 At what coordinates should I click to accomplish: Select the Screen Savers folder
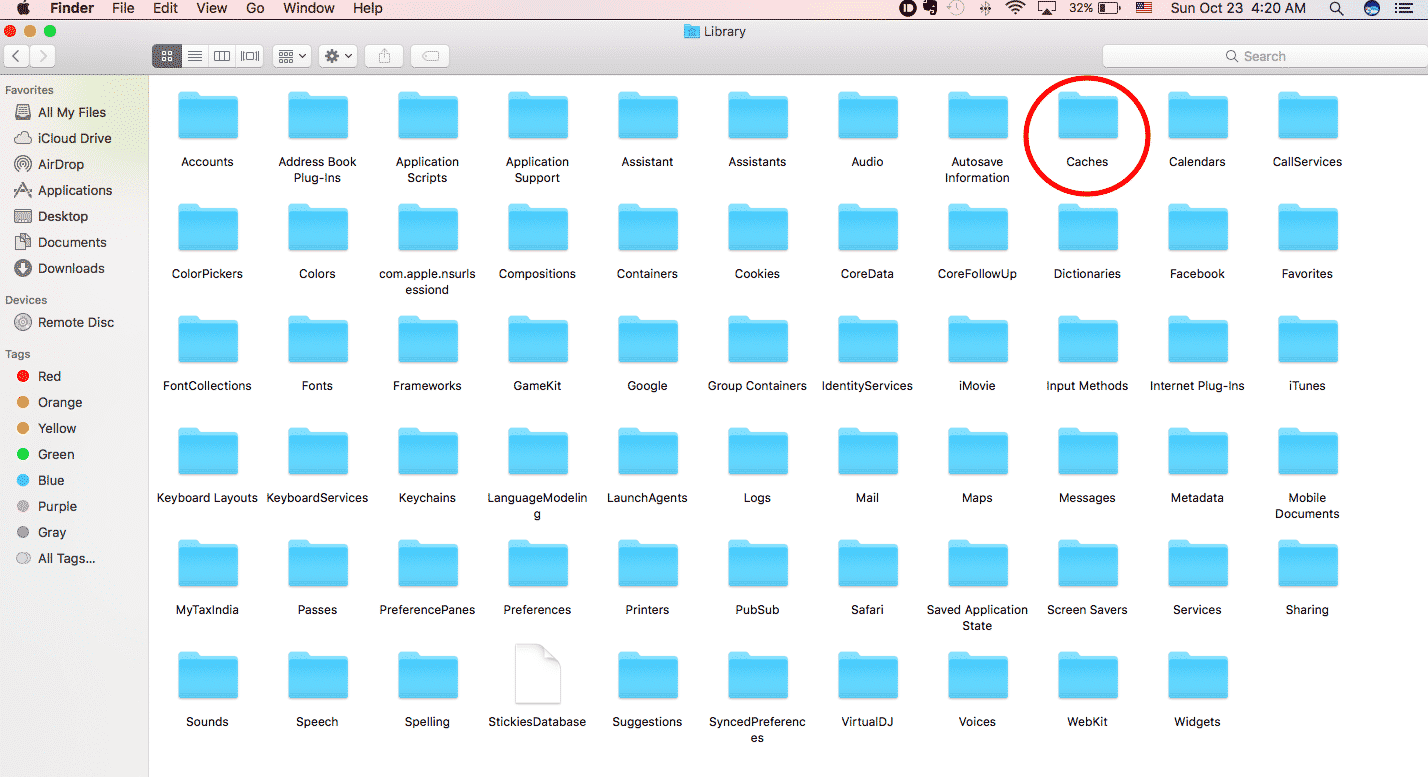coord(1087,564)
